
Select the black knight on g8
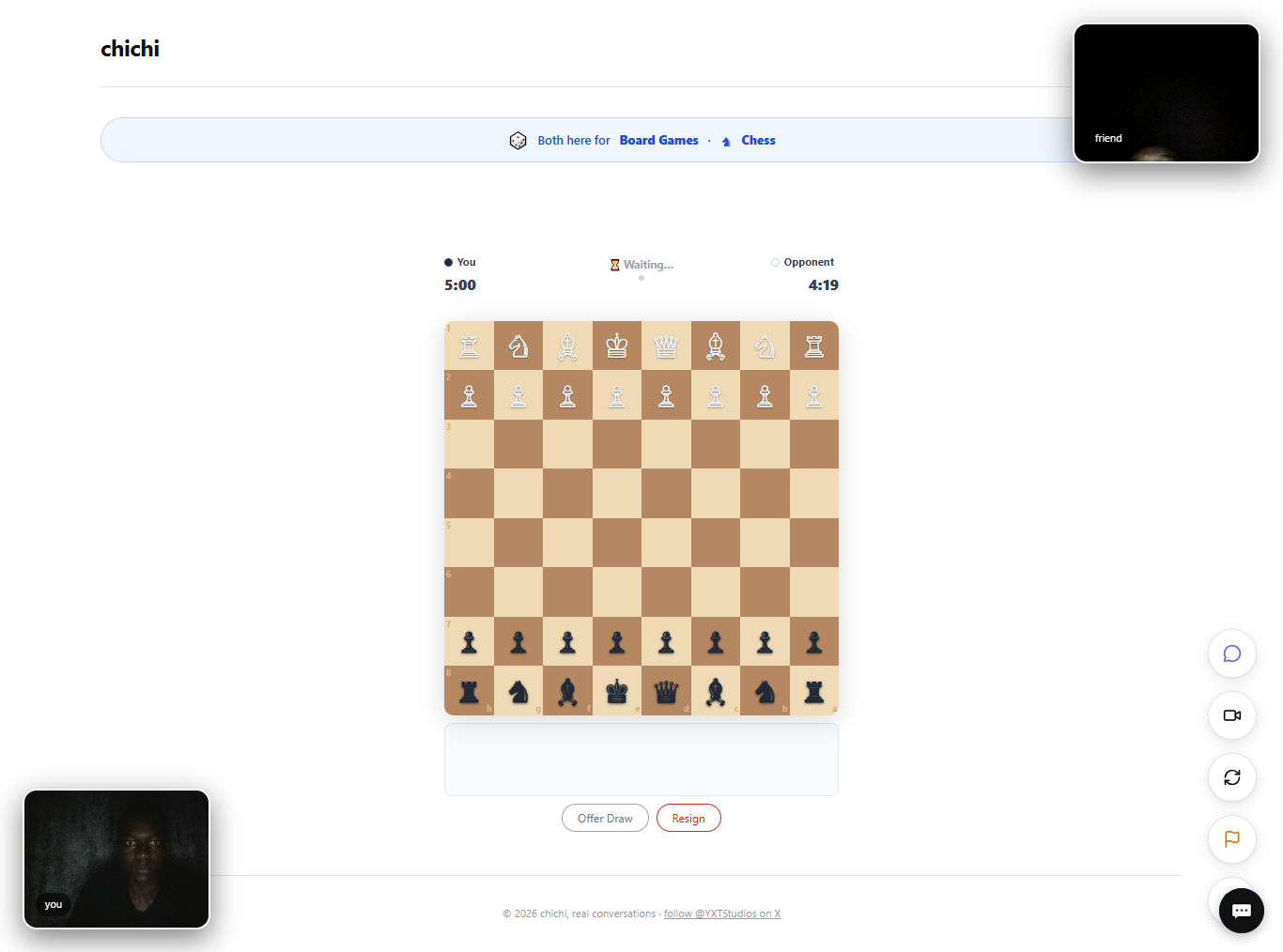click(x=518, y=692)
